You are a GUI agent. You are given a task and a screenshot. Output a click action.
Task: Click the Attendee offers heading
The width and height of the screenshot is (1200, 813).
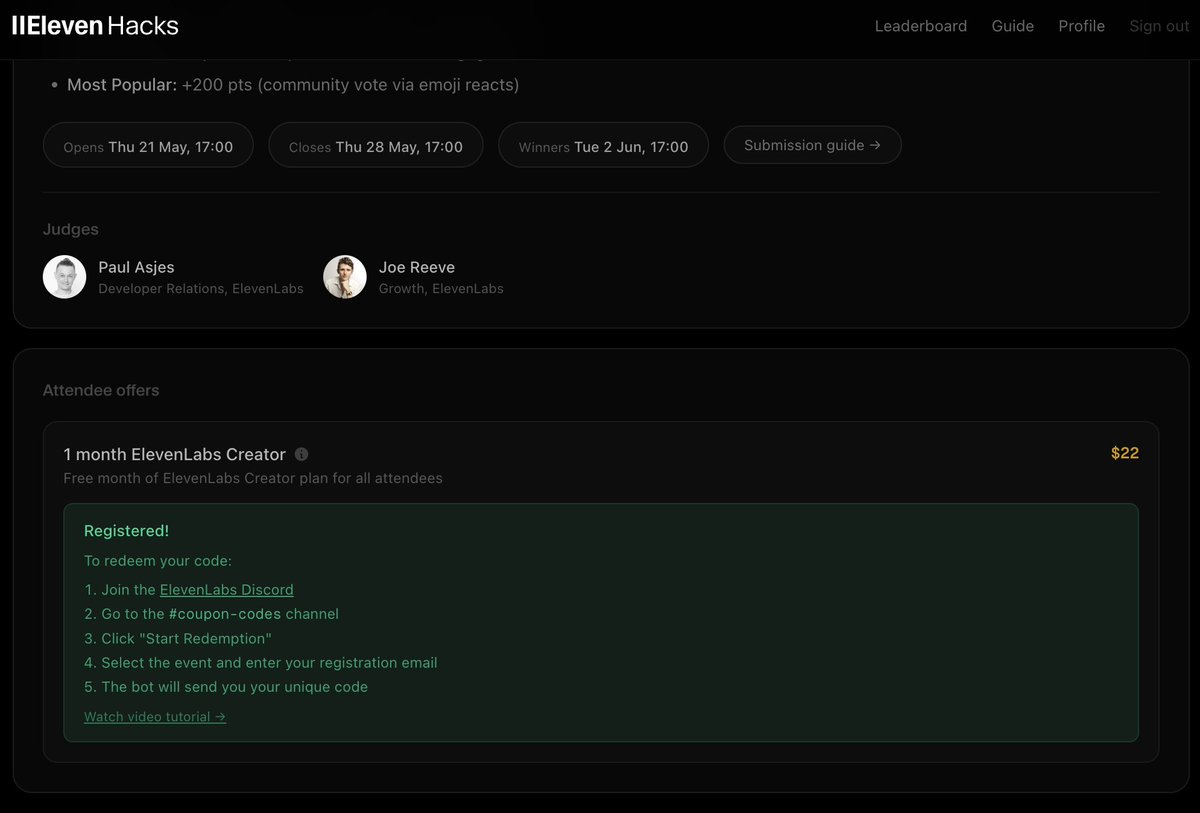pos(101,390)
